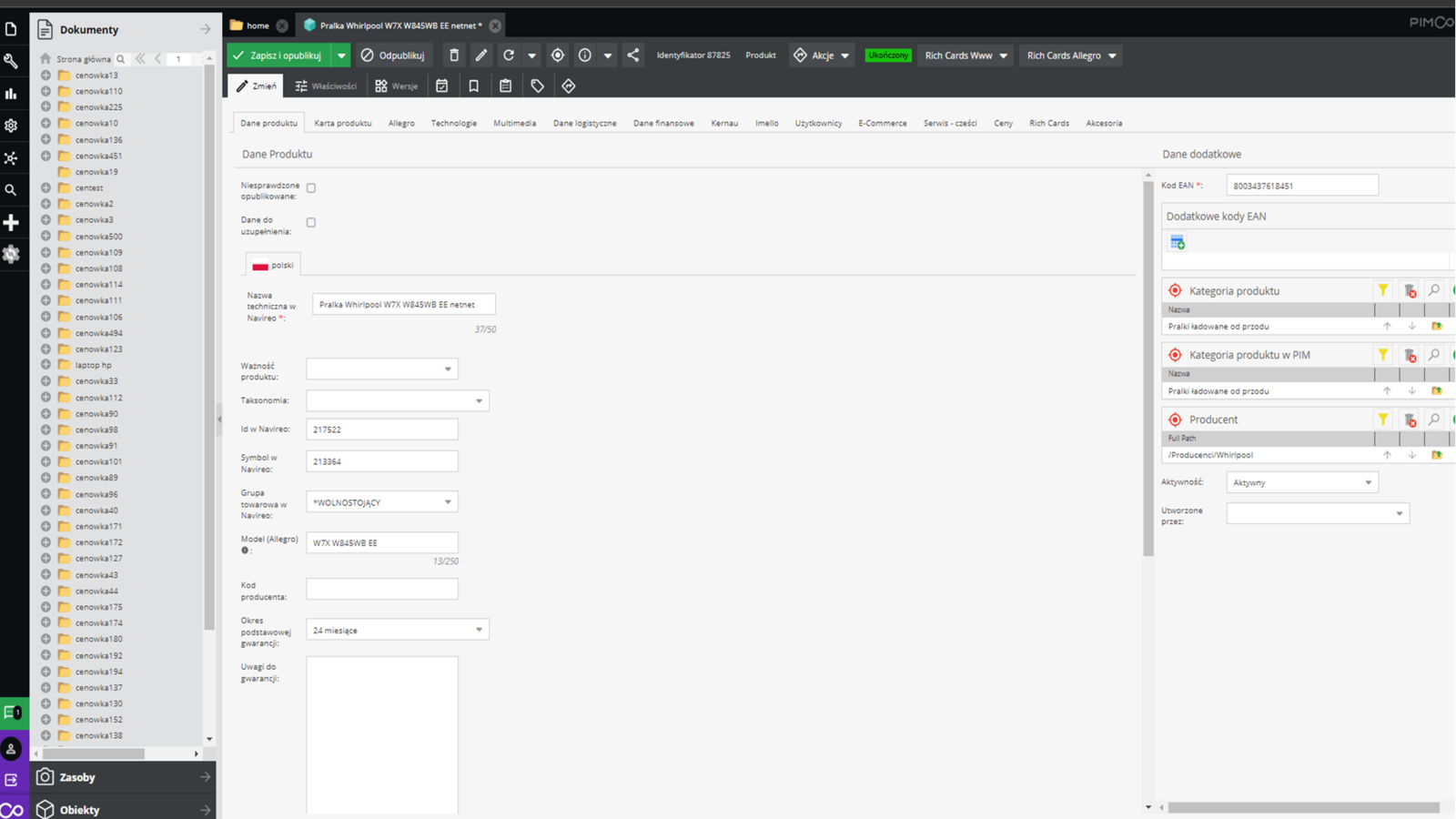Switch to E-Commerce tab
The image size is (1456, 819).
point(883,123)
